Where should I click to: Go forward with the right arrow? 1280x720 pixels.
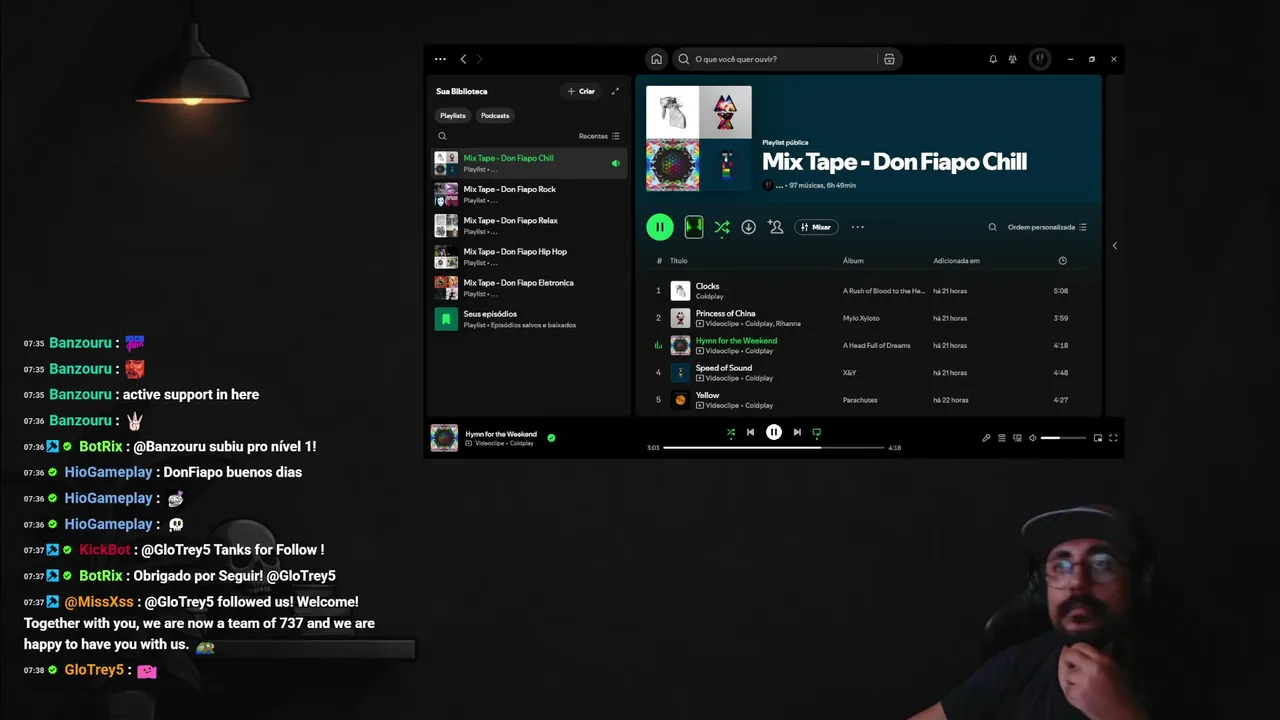click(479, 59)
